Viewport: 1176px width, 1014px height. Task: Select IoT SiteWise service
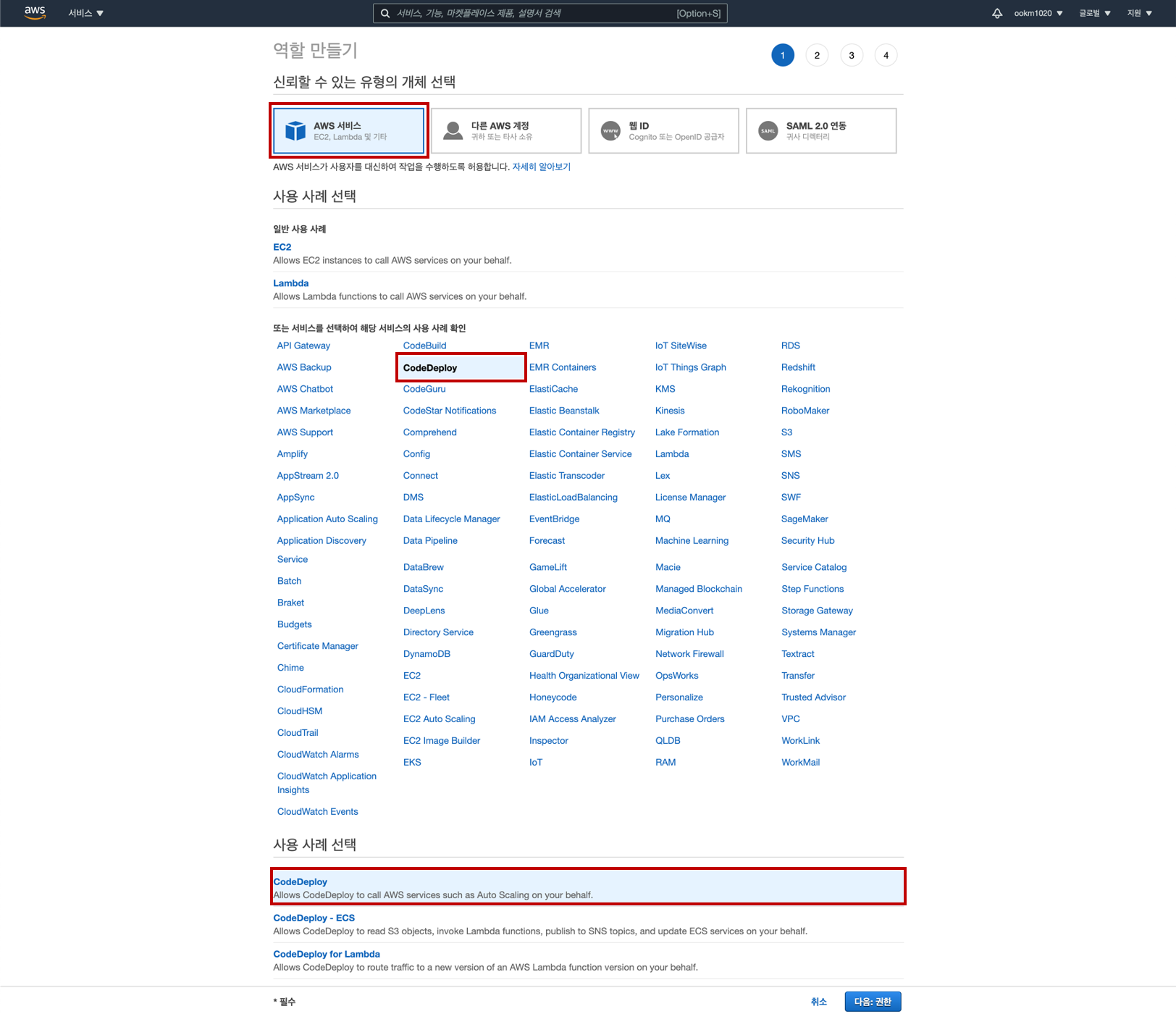(x=681, y=345)
